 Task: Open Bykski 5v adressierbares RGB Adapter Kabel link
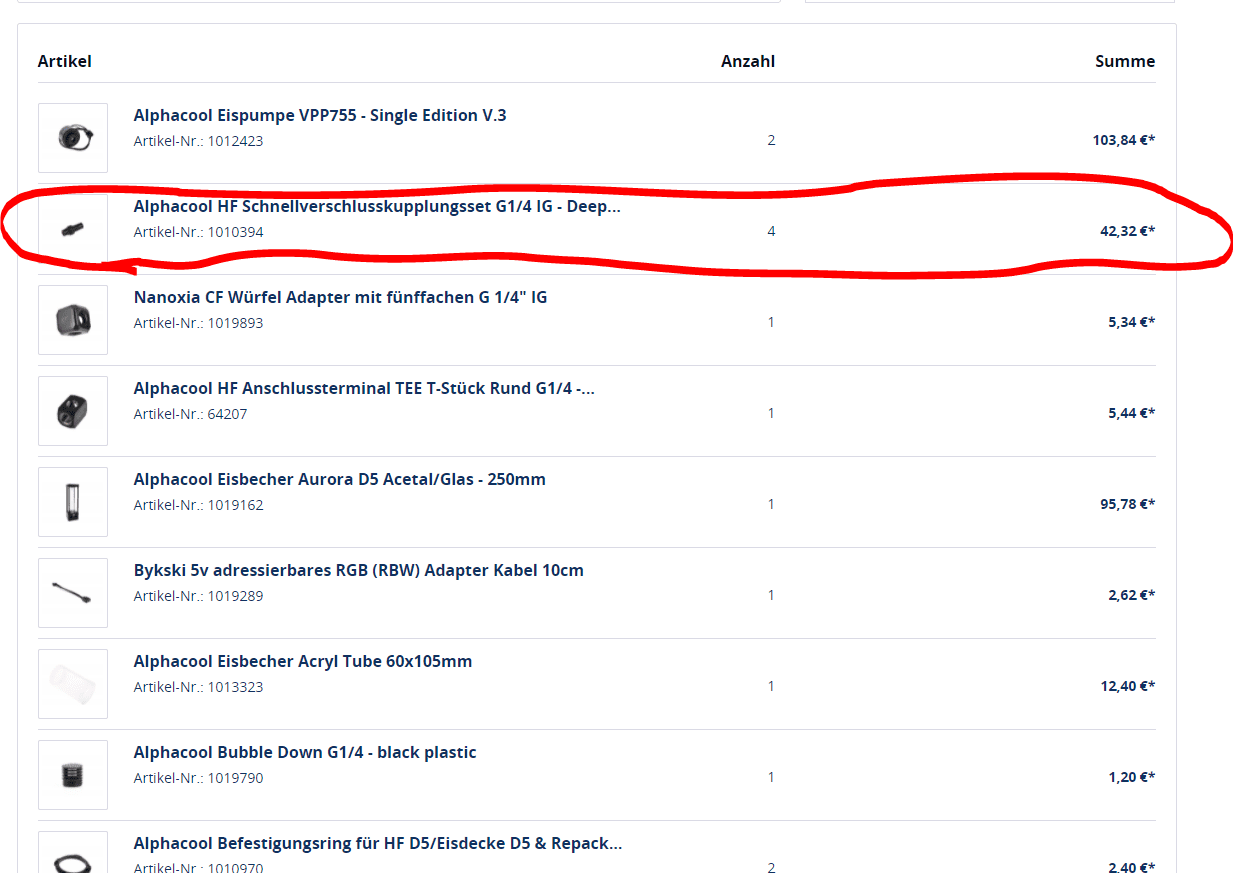tap(359, 570)
